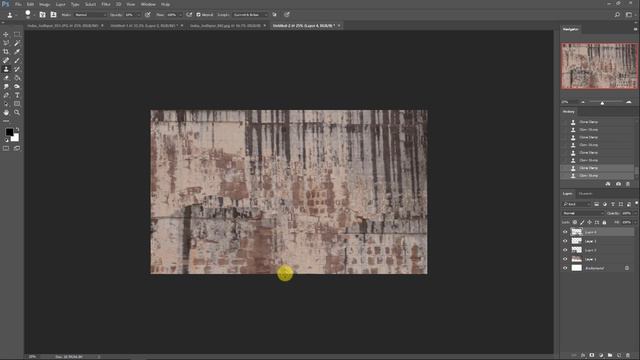Select the Eraser tool
Image resolution: width=640 pixels, height=360 pixels.
(6, 78)
